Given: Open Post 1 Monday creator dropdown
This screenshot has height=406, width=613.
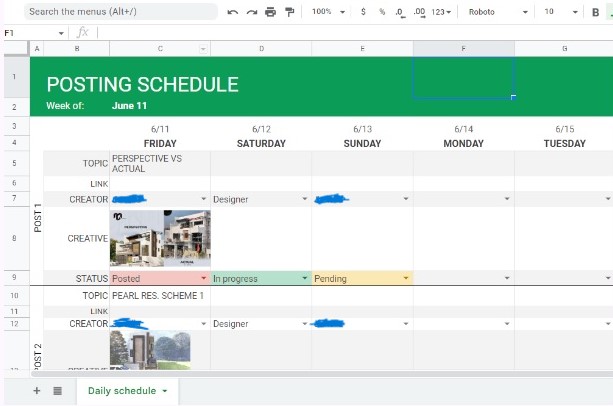Looking at the screenshot, I should 507,199.
